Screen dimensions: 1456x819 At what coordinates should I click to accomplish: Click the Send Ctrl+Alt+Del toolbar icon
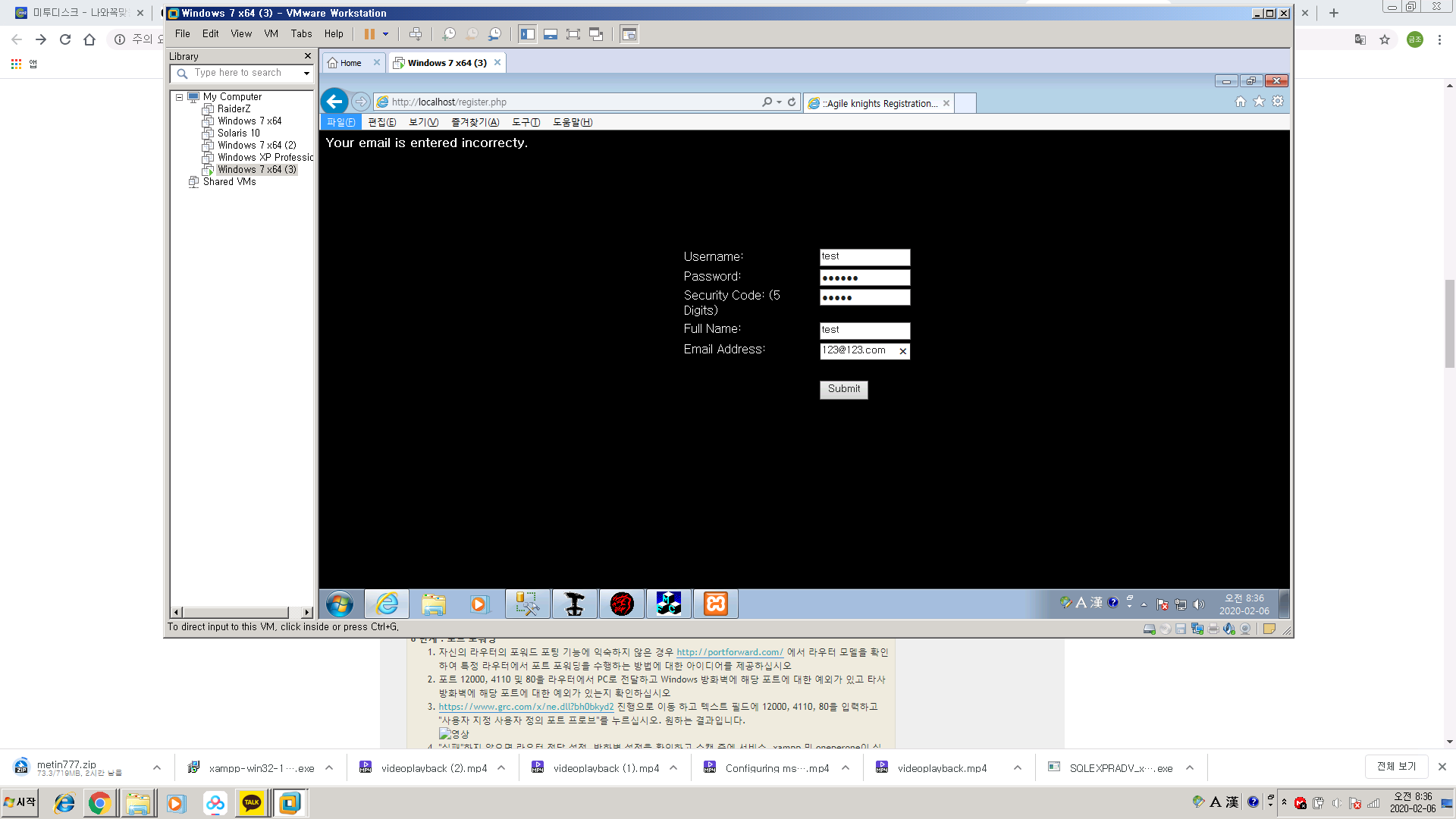tap(416, 34)
